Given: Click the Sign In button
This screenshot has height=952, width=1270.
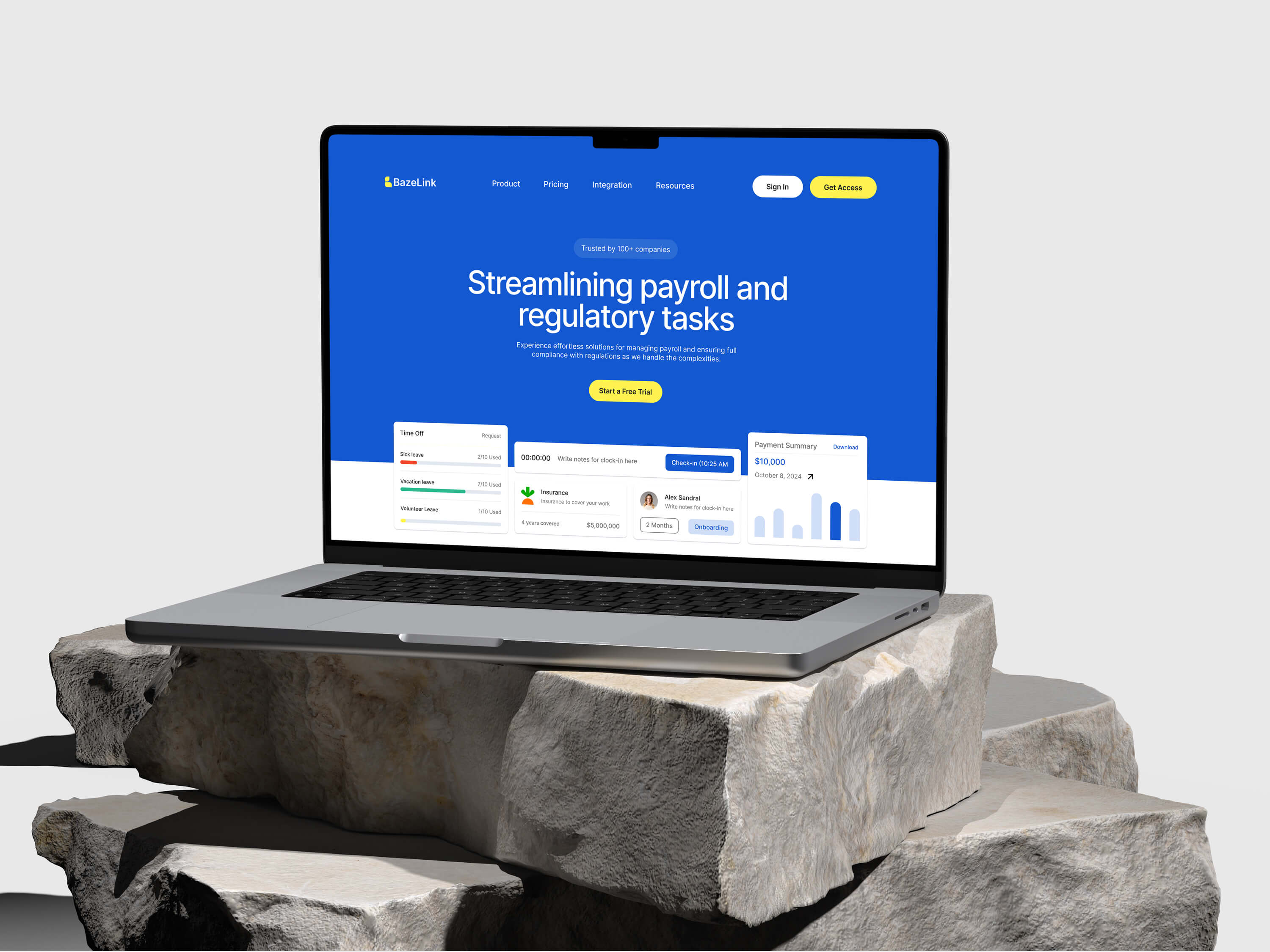Looking at the screenshot, I should point(779,187).
